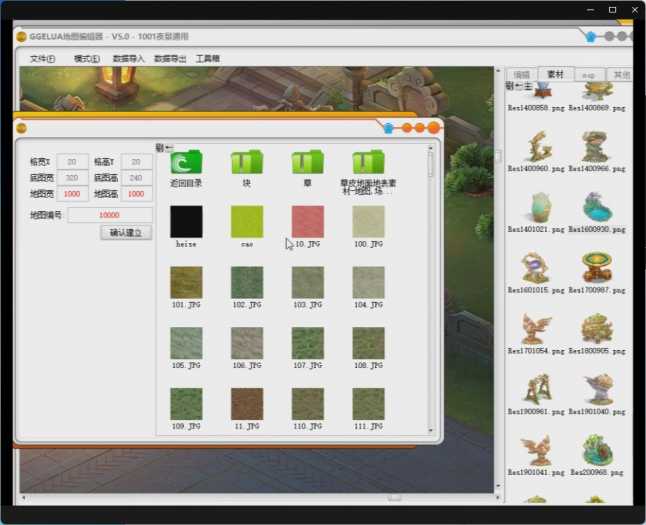This screenshot has height=525, width=646.
Task: Click the 底图高 field showing 240
Action: 136,178
